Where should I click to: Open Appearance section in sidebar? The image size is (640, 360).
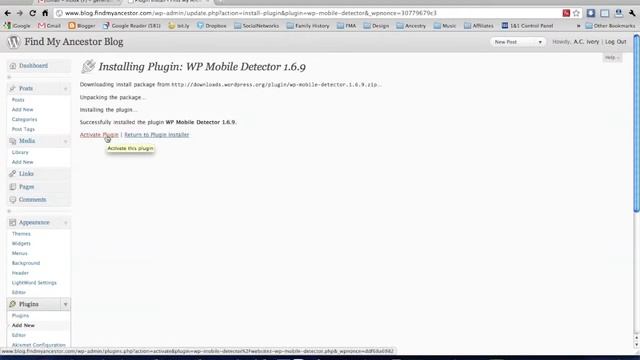[34, 222]
